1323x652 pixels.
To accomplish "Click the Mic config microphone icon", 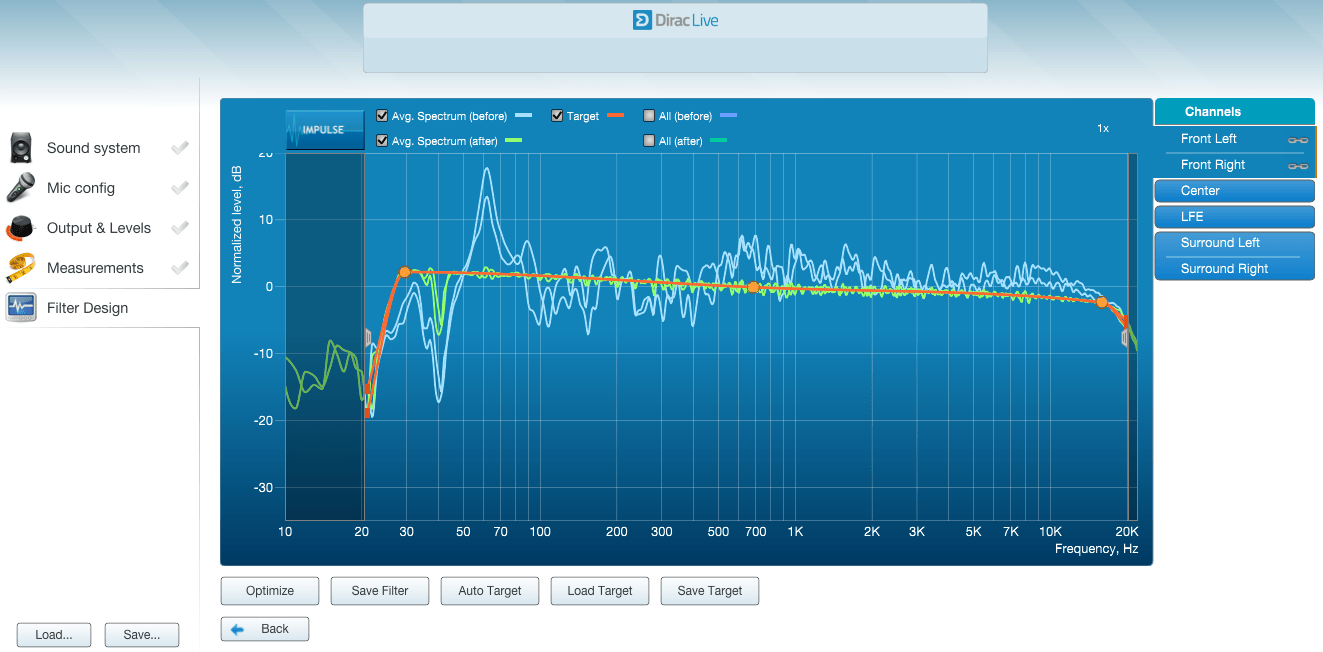I will [x=21, y=188].
